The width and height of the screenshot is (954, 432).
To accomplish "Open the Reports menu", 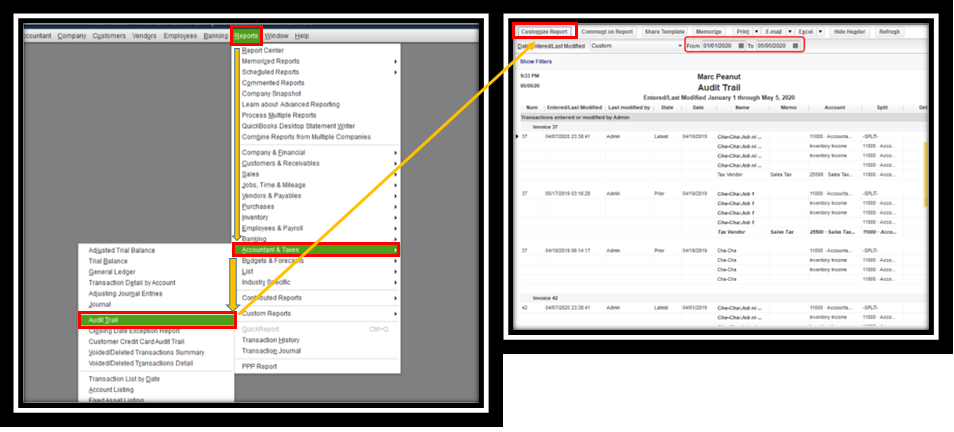I will click(x=246, y=36).
